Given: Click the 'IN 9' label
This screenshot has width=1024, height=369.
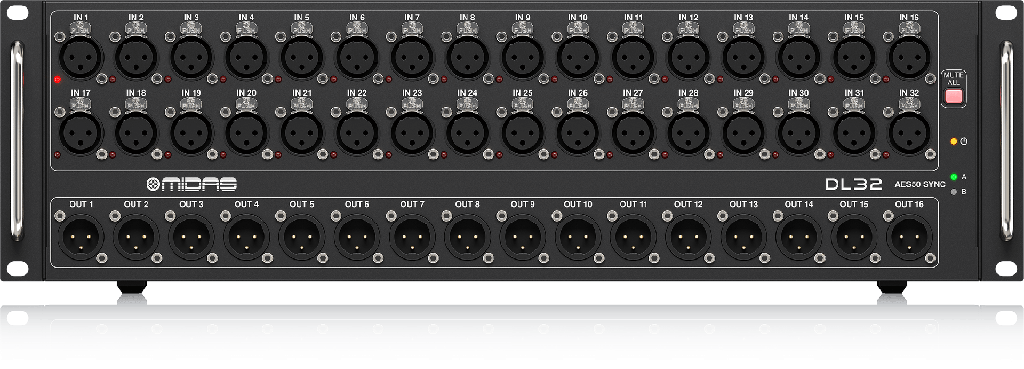Looking at the screenshot, I should [522, 17].
